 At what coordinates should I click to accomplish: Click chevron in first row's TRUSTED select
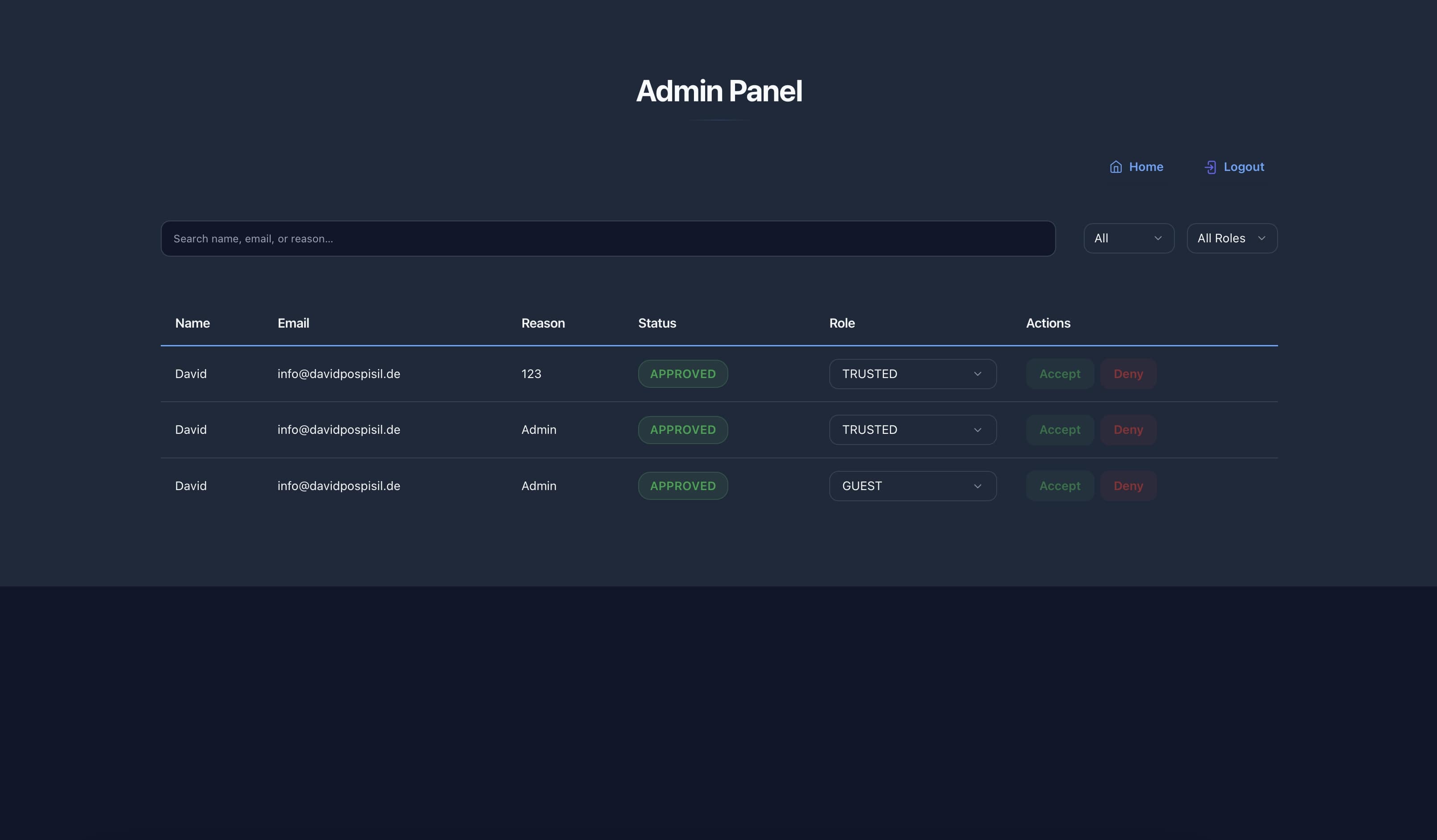[x=977, y=374]
